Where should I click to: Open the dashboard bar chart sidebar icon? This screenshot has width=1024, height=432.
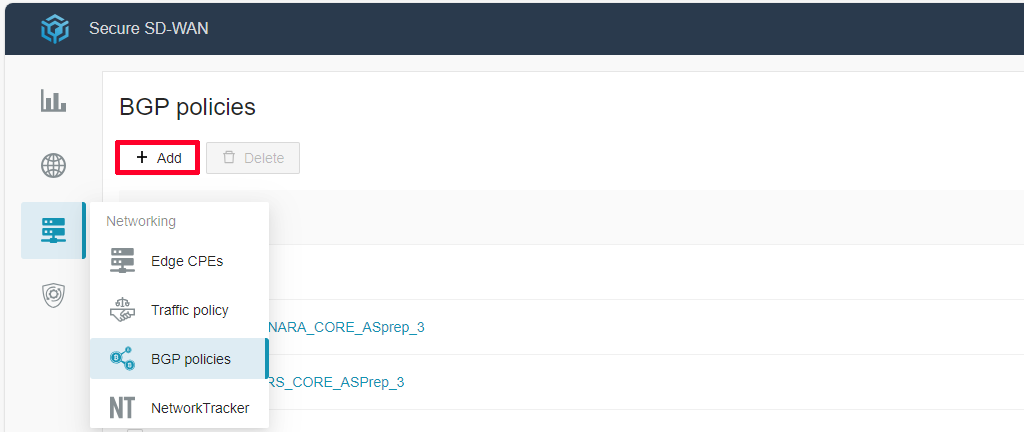click(53, 101)
